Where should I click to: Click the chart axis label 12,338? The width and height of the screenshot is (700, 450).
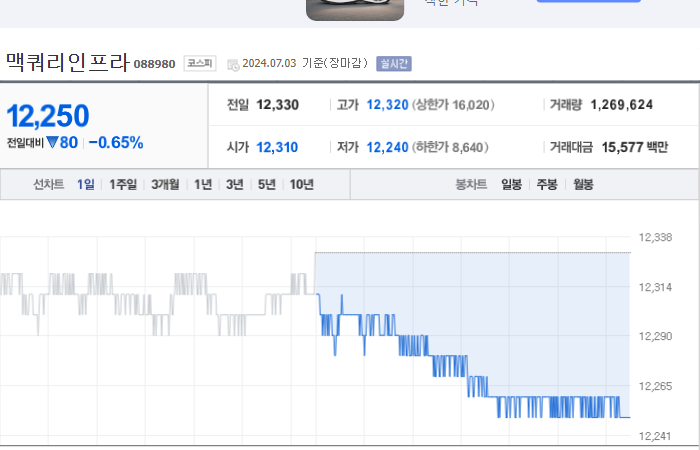pos(655,238)
